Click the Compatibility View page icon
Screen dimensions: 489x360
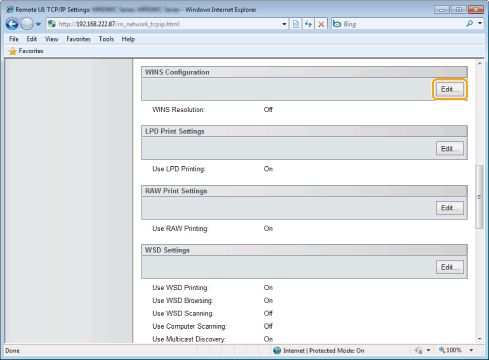296,24
